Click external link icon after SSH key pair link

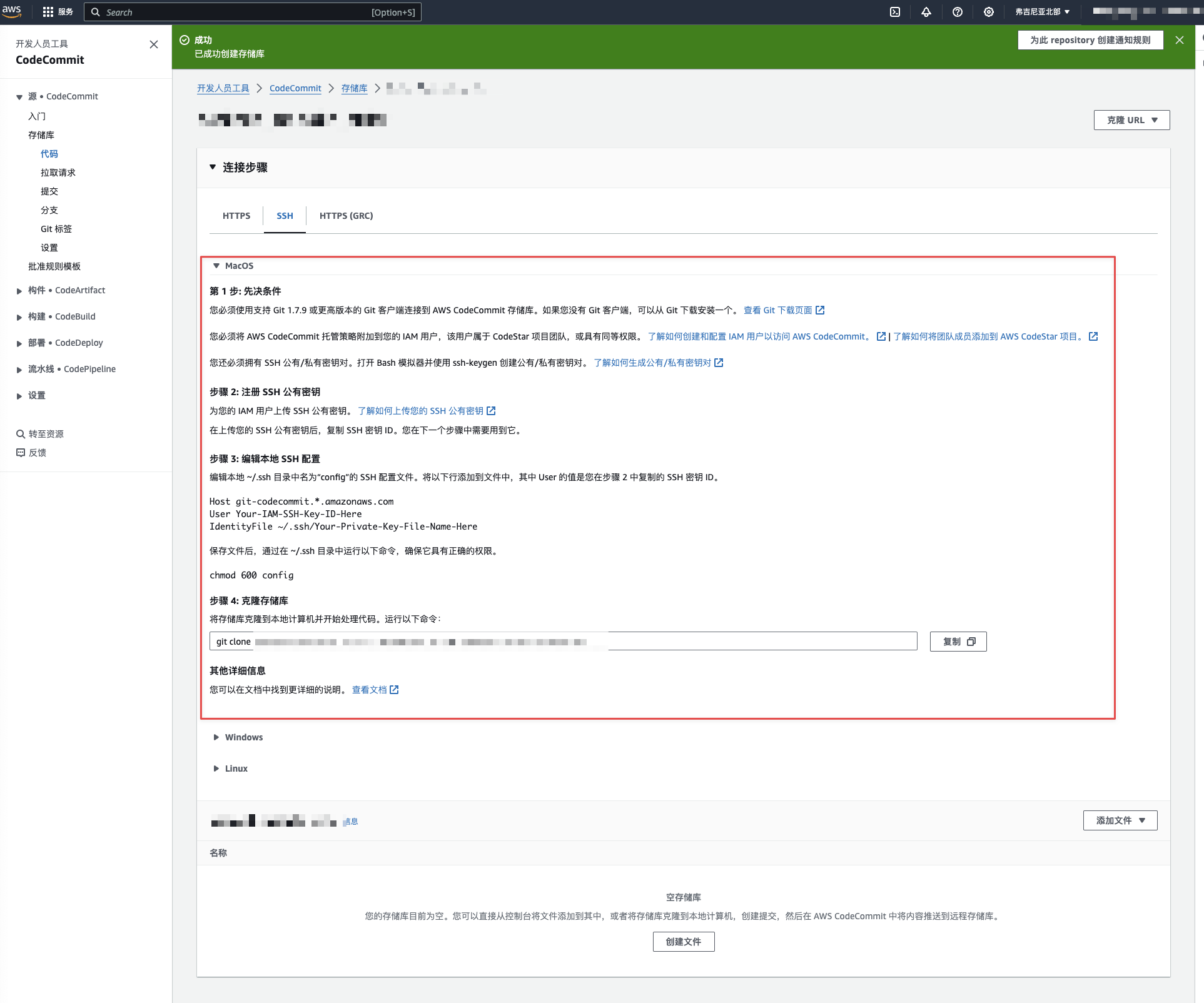point(719,363)
